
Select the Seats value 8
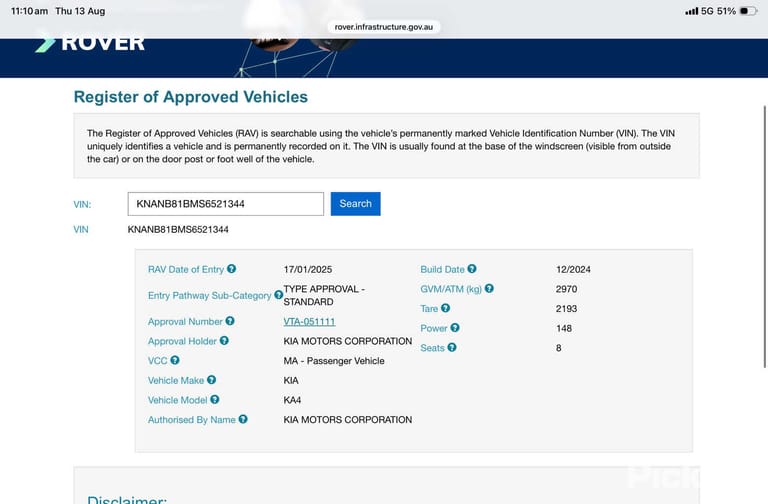pos(559,348)
